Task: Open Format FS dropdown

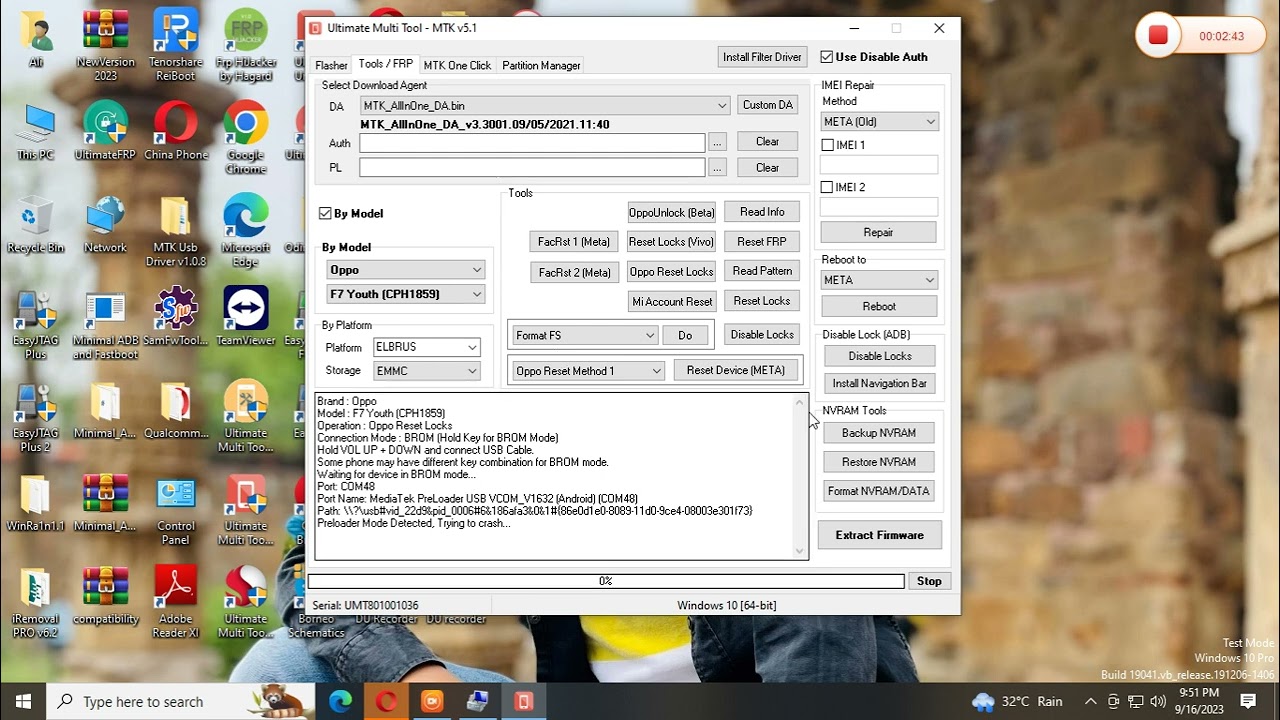Action: coord(584,335)
